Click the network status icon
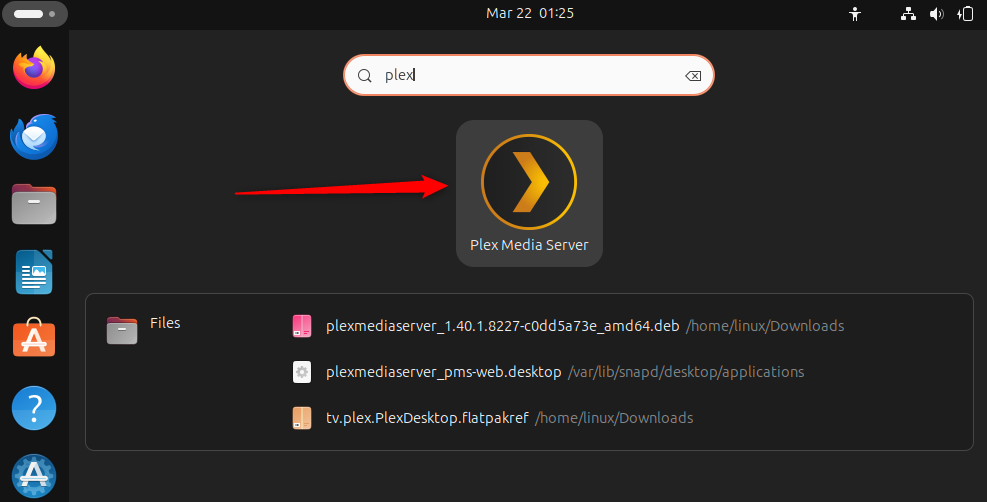Viewport: 987px width, 502px height. pos(908,14)
